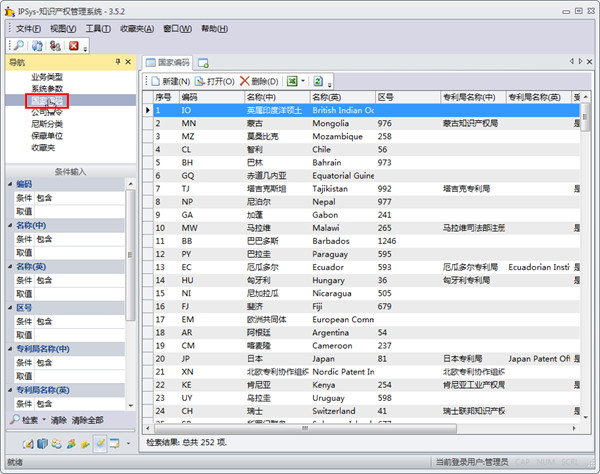Open first bottom navigation icon with pencil
This screenshot has height=474, width=600.
[28, 444]
